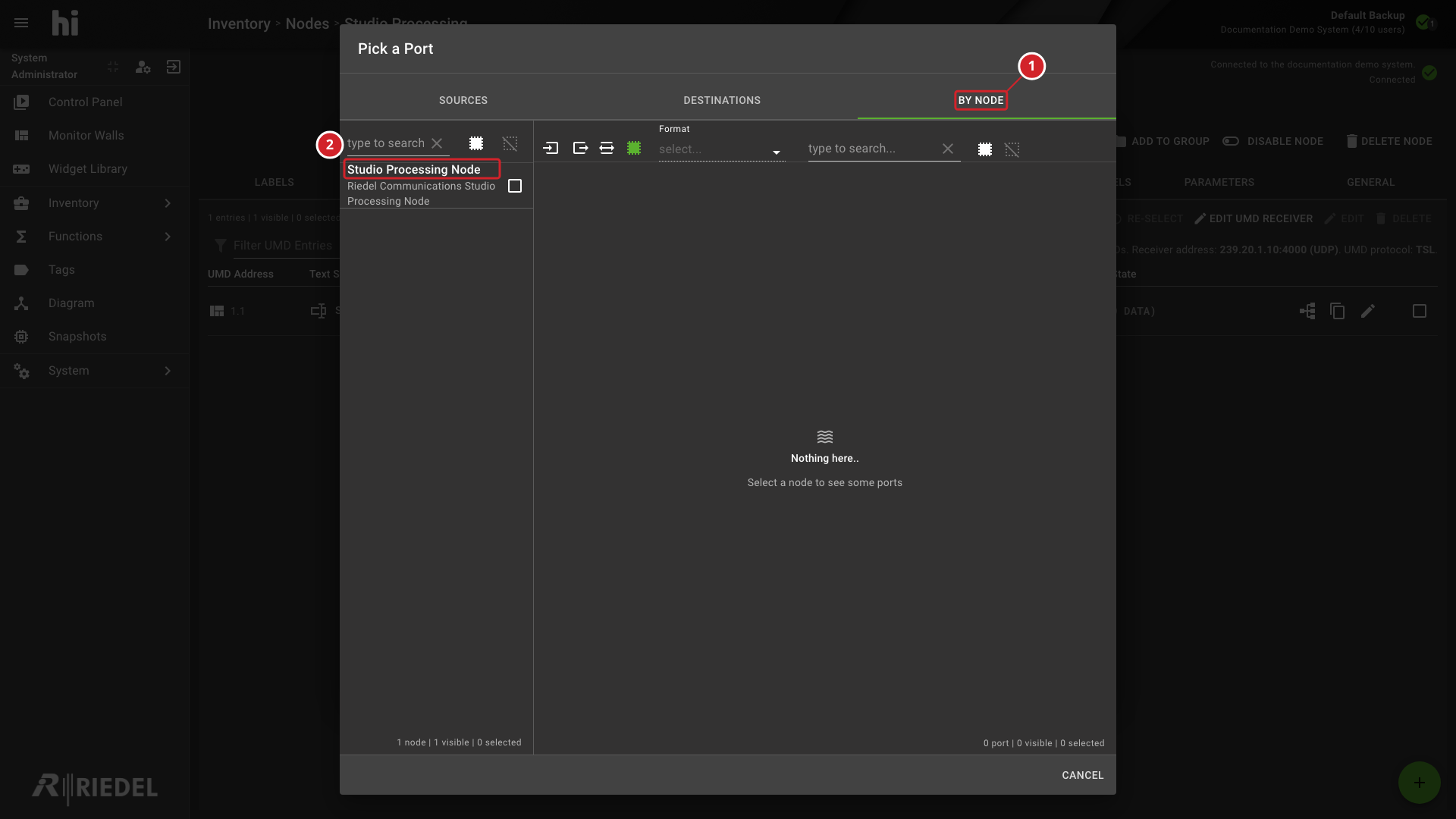This screenshot has height=819, width=1456.
Task: Switch to the Sources tab
Action: (463, 100)
